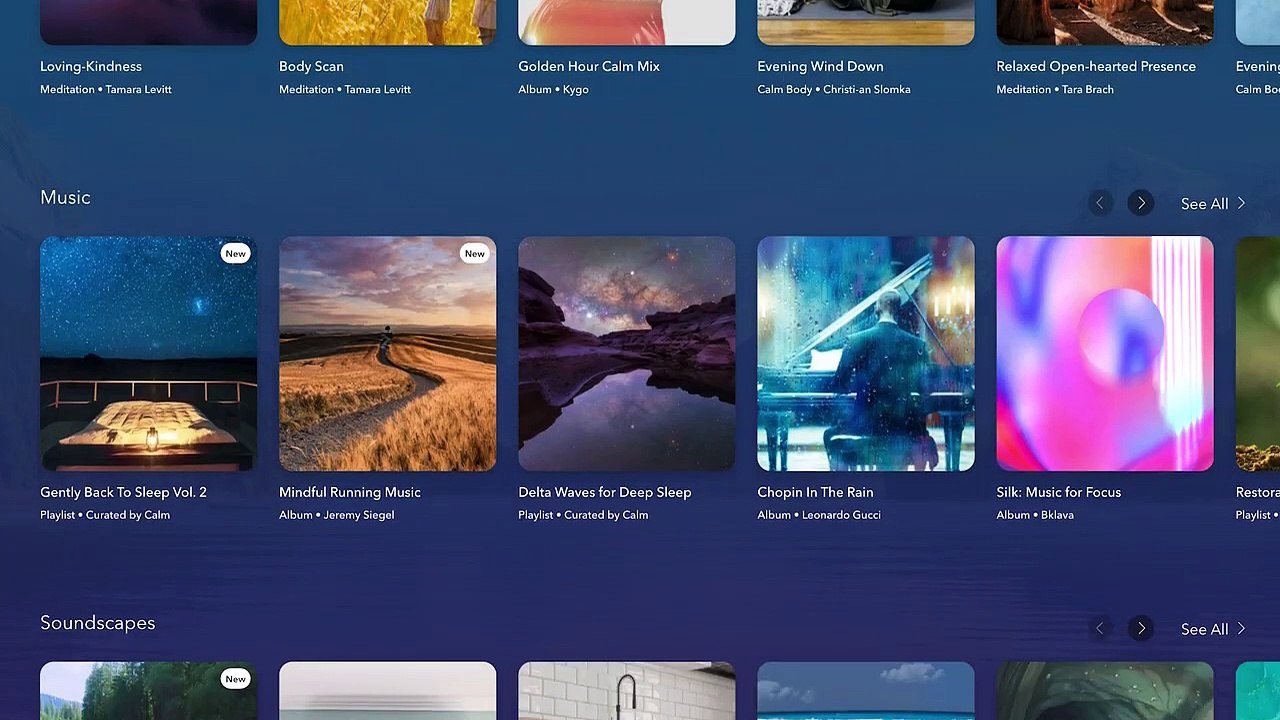The height and width of the screenshot is (720, 1280).
Task: Click the Relaxed Open-hearted Presence title
Action: (1096, 66)
